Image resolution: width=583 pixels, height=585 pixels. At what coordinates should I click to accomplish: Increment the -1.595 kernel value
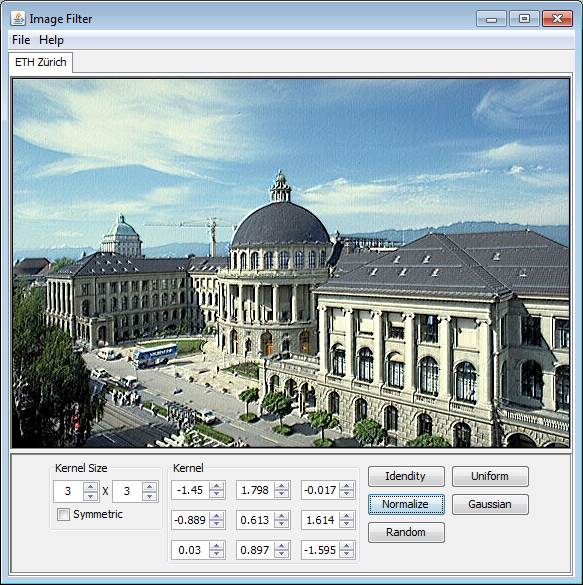click(x=346, y=546)
